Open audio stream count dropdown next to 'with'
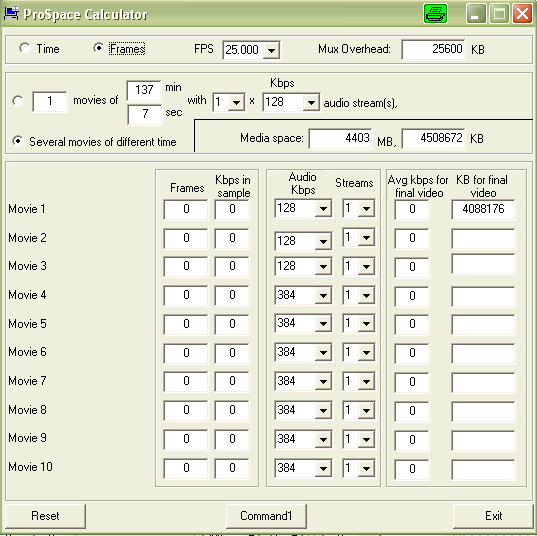 tap(236, 102)
